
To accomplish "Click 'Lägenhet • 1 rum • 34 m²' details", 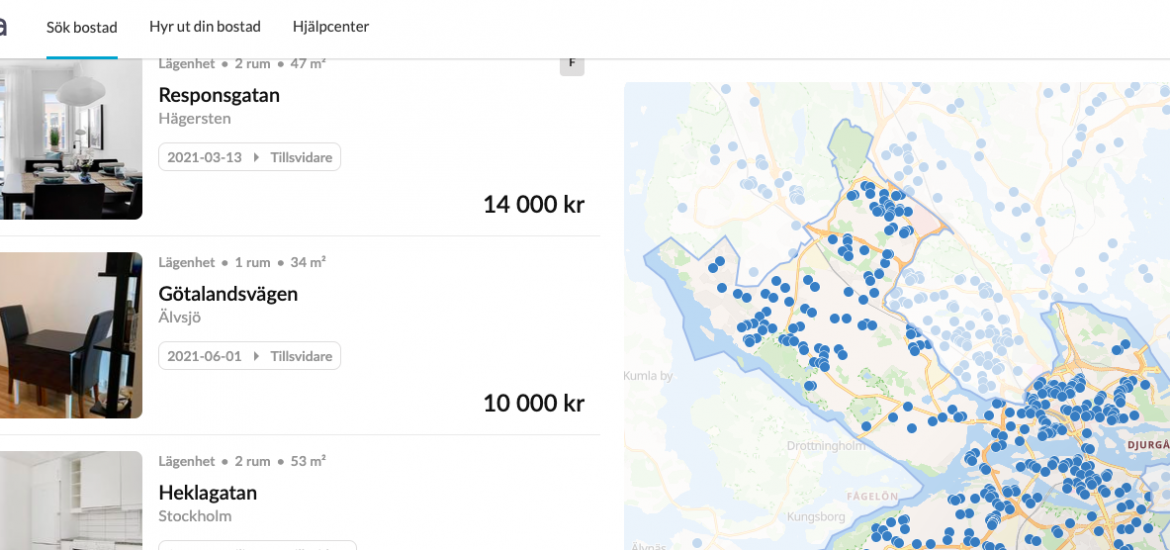I will point(242,263).
